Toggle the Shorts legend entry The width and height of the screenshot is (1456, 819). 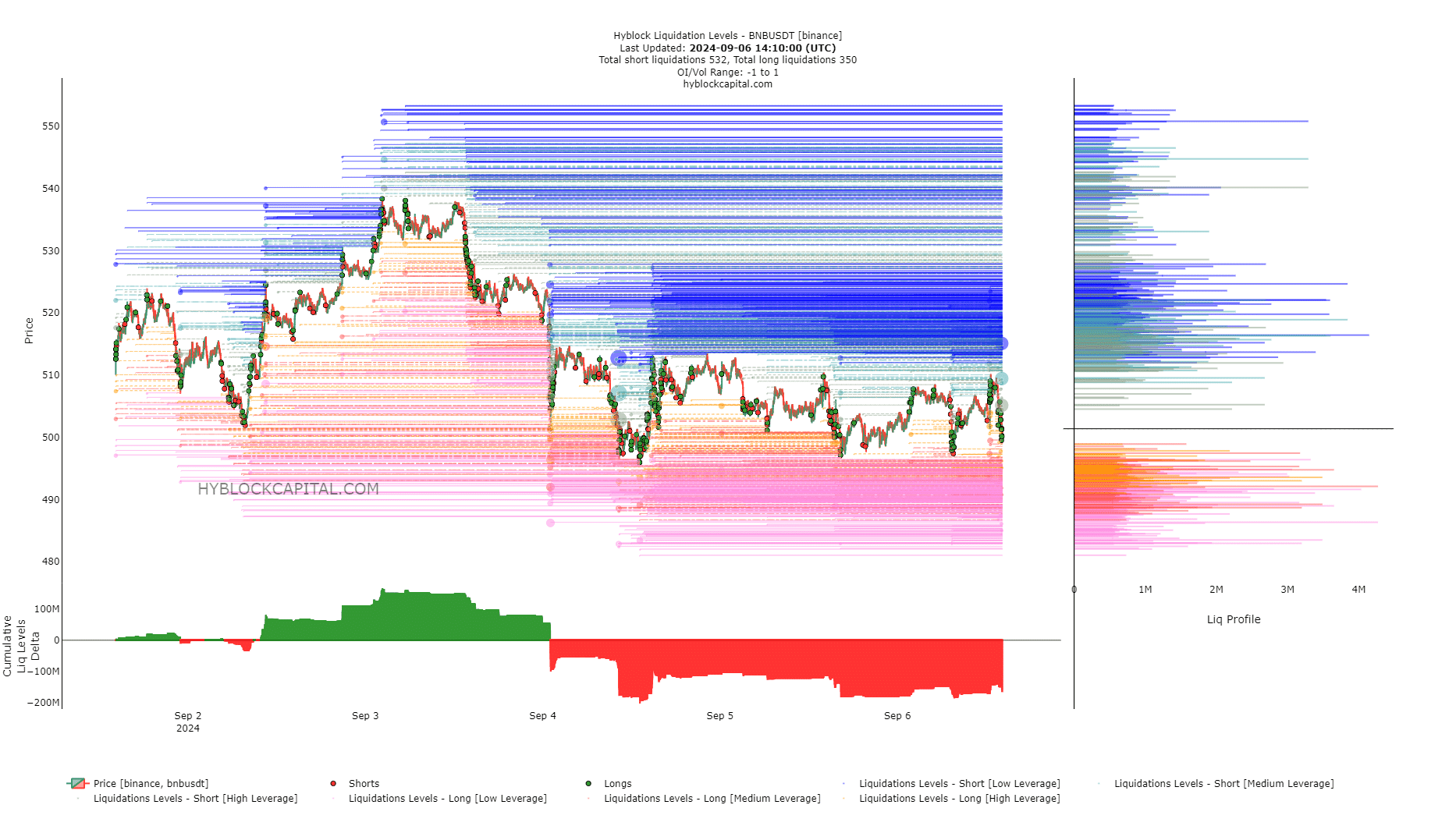356,783
